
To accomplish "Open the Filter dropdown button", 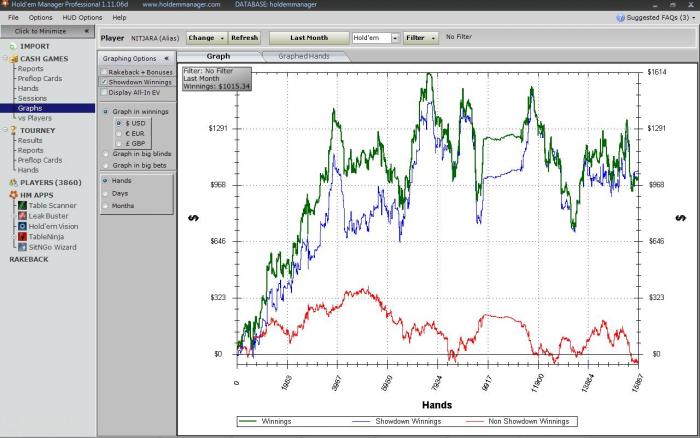I will point(420,38).
